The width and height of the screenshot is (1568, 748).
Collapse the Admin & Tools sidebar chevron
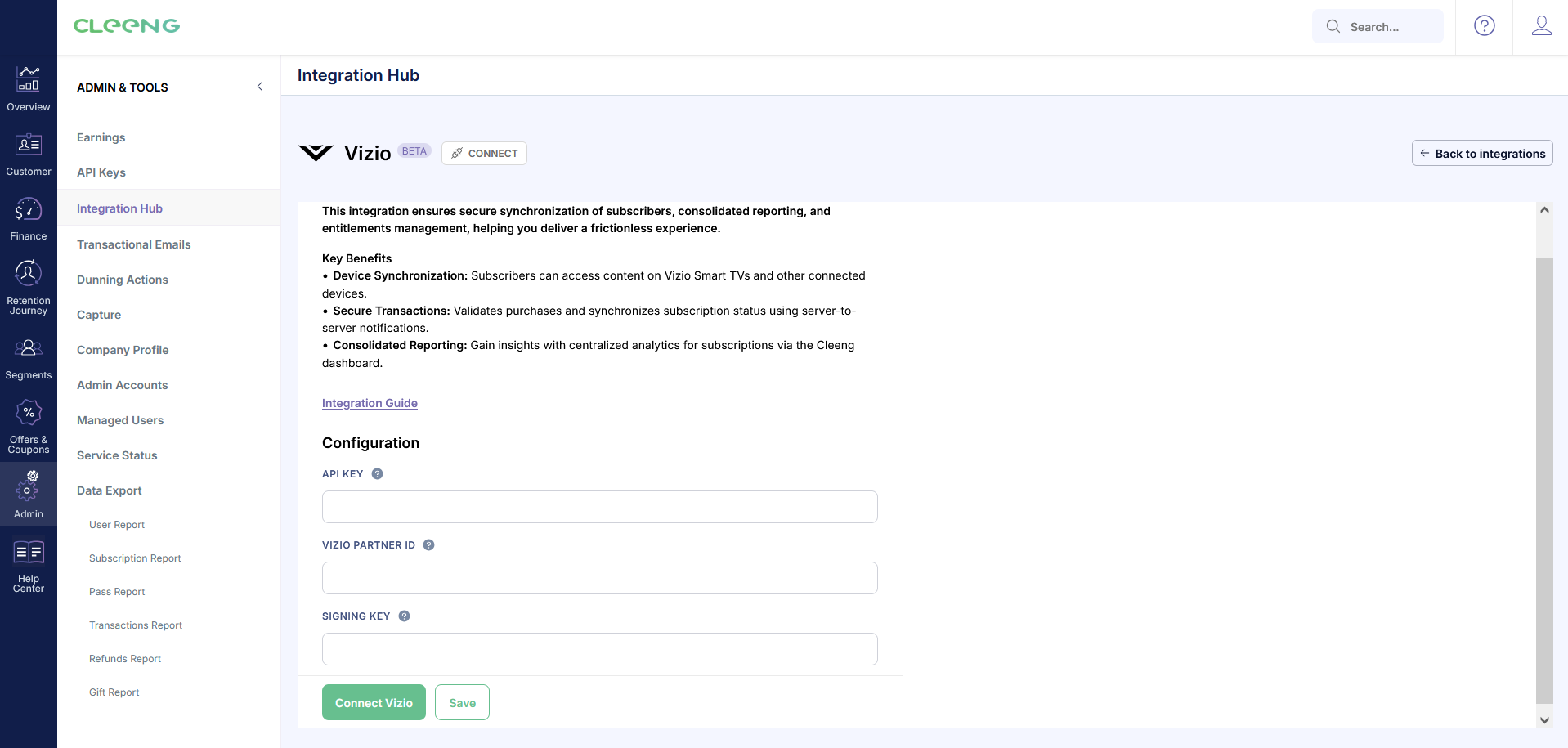click(260, 87)
